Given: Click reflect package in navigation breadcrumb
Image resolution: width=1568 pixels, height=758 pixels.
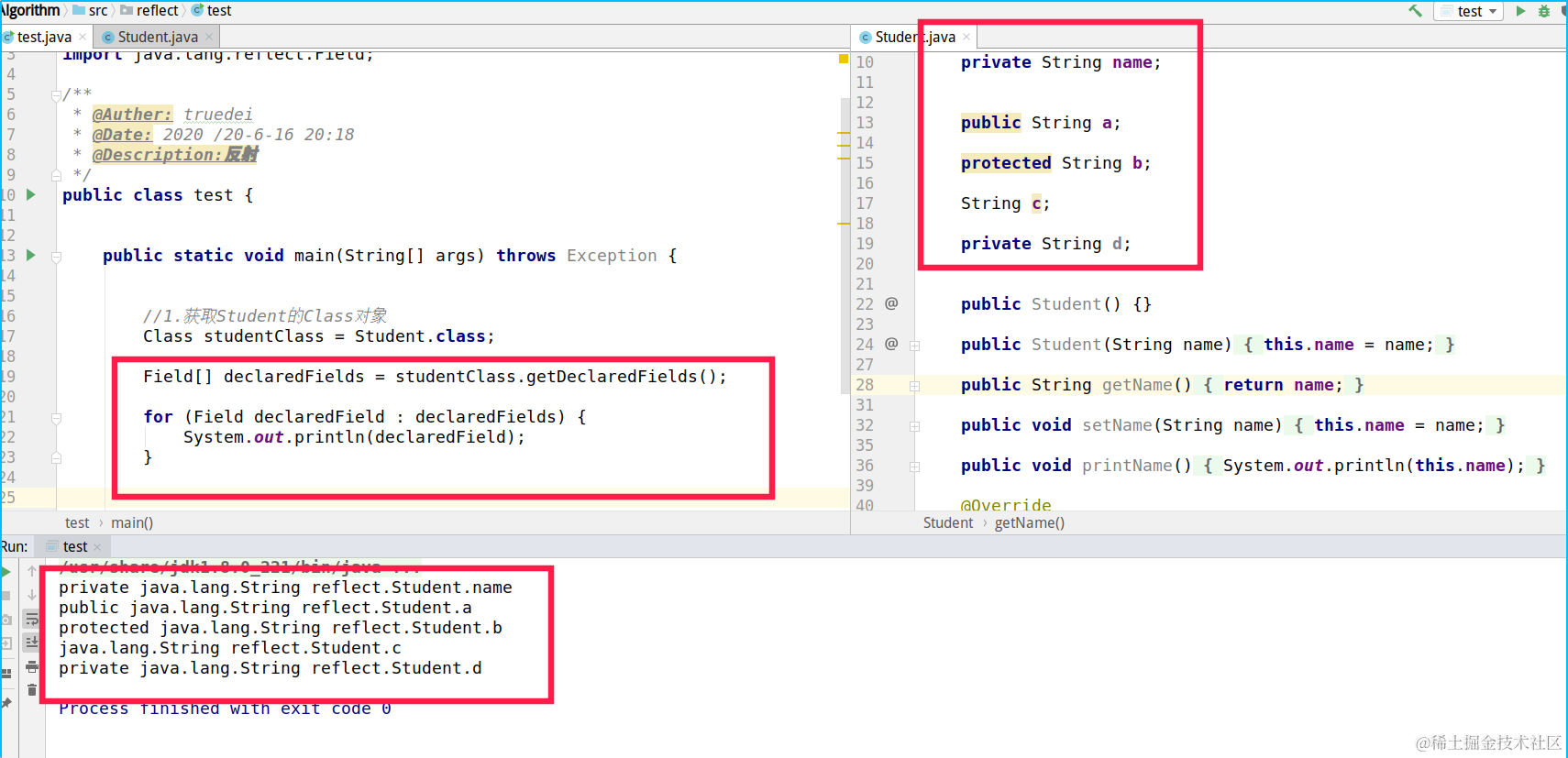Looking at the screenshot, I should click(149, 10).
